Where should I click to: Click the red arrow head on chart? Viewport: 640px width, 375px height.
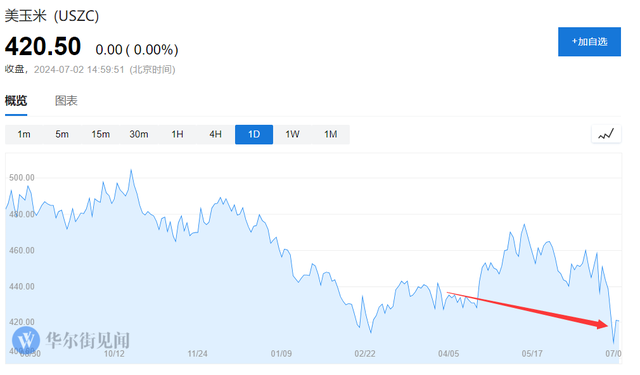coord(602,324)
